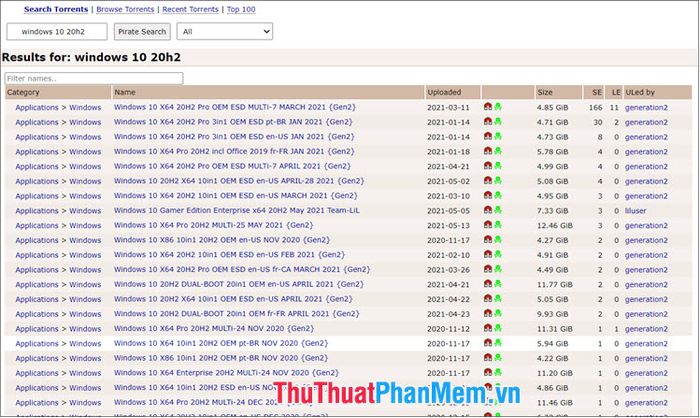The width and height of the screenshot is (700, 418).
Task: Open Windows 10 X64 20H2 10in1 FEB 2021 torrent
Action: pos(229,255)
